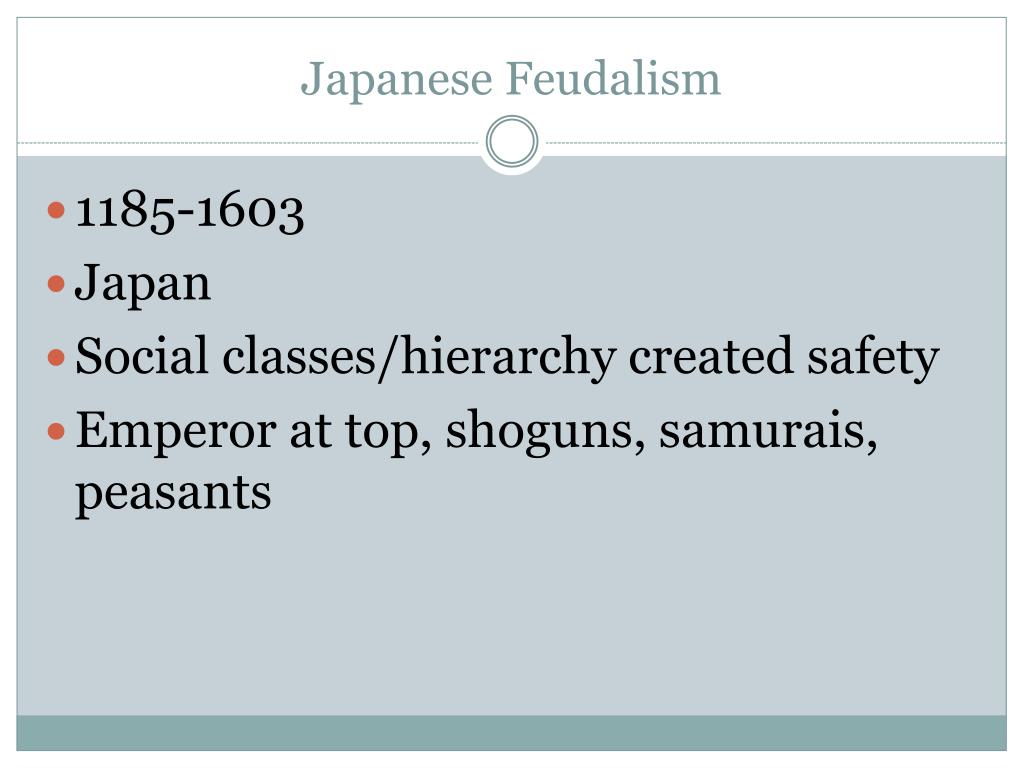The width and height of the screenshot is (1024, 768).
Task: Click the word samurais
Action: tap(768, 431)
